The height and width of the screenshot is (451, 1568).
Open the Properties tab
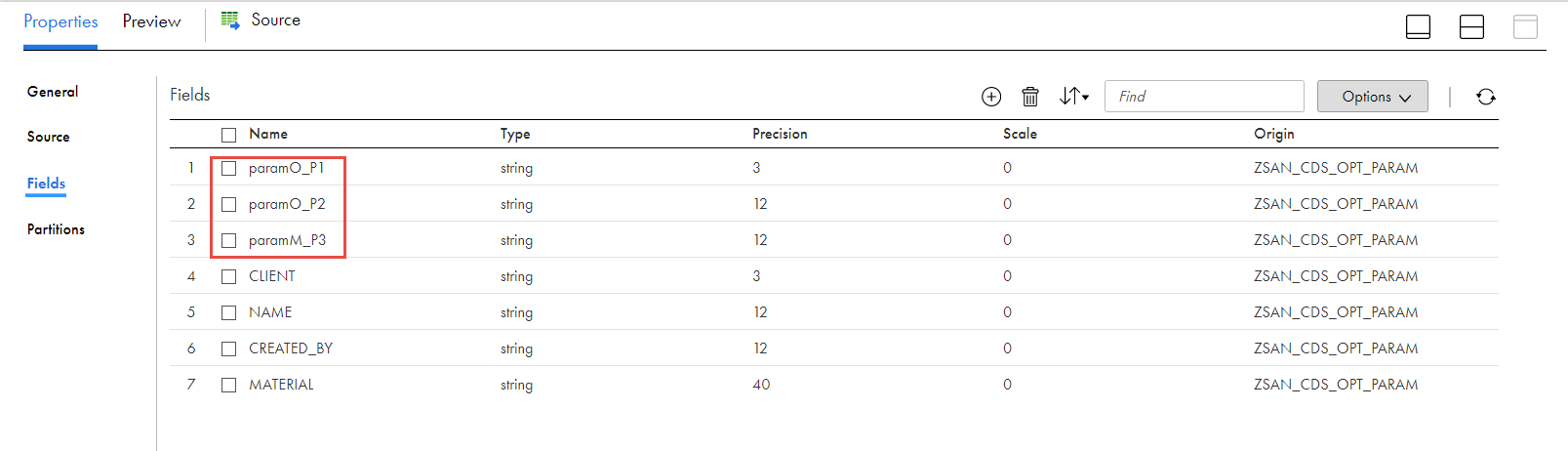[60, 21]
